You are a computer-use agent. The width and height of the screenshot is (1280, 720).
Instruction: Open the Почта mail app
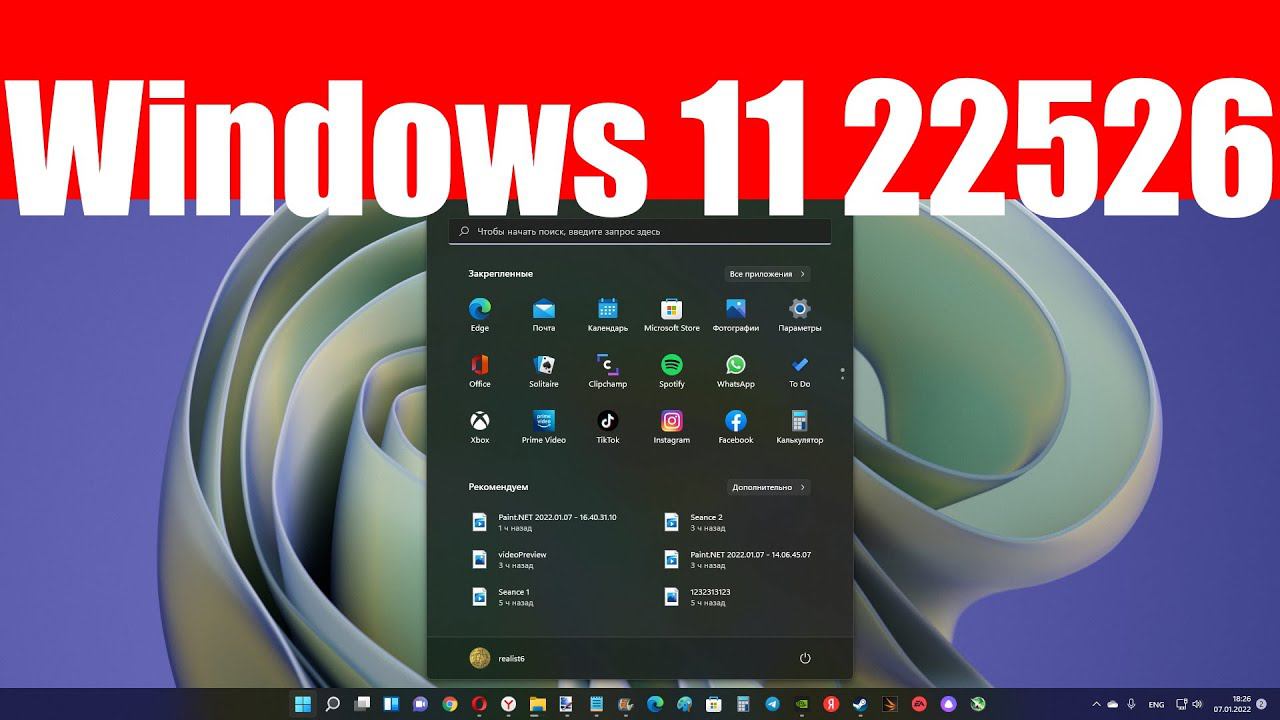[544, 315]
